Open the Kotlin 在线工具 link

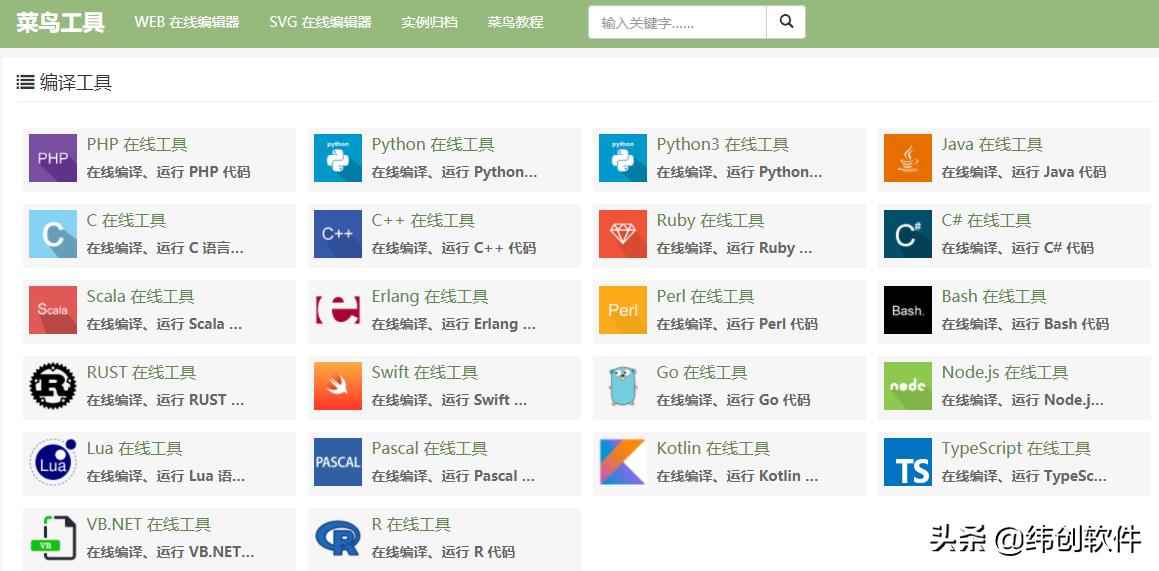(713, 449)
